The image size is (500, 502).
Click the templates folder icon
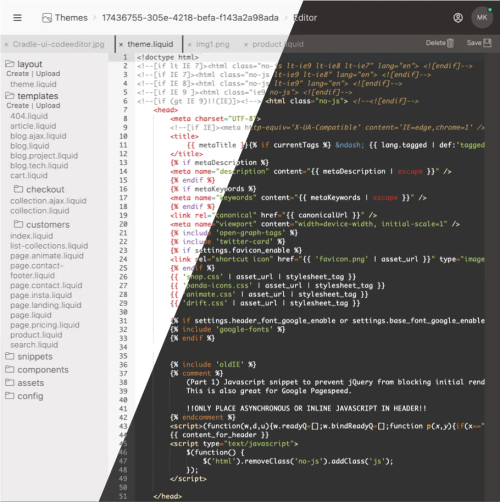[x=10, y=96]
